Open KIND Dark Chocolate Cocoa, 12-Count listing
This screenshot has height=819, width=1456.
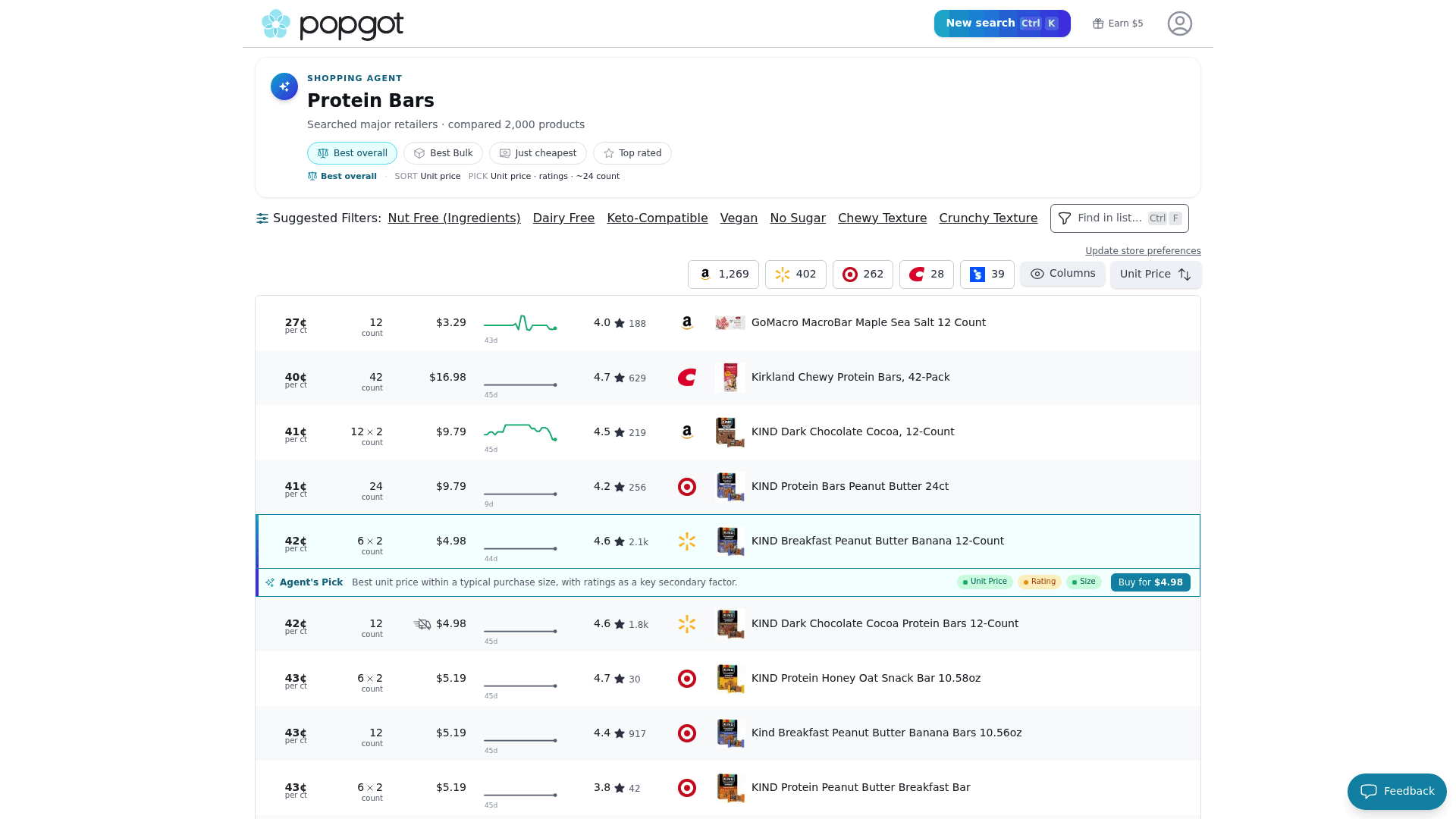[x=852, y=431]
